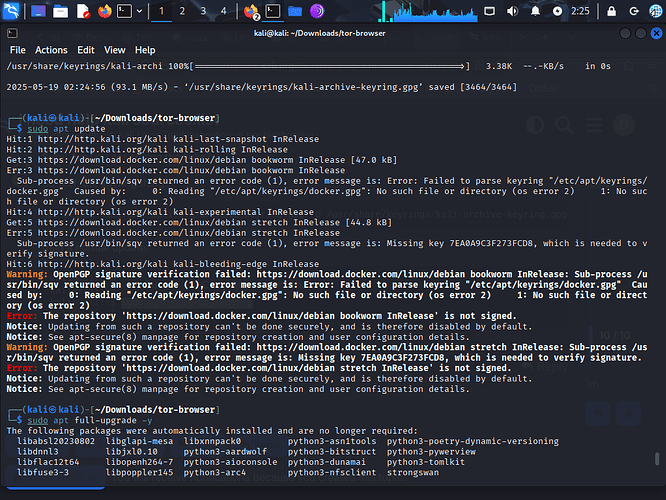This screenshot has height=500, width=666.
Task: Click the terminal vertical scrollbar handle
Action: pyautogui.click(x=657, y=459)
